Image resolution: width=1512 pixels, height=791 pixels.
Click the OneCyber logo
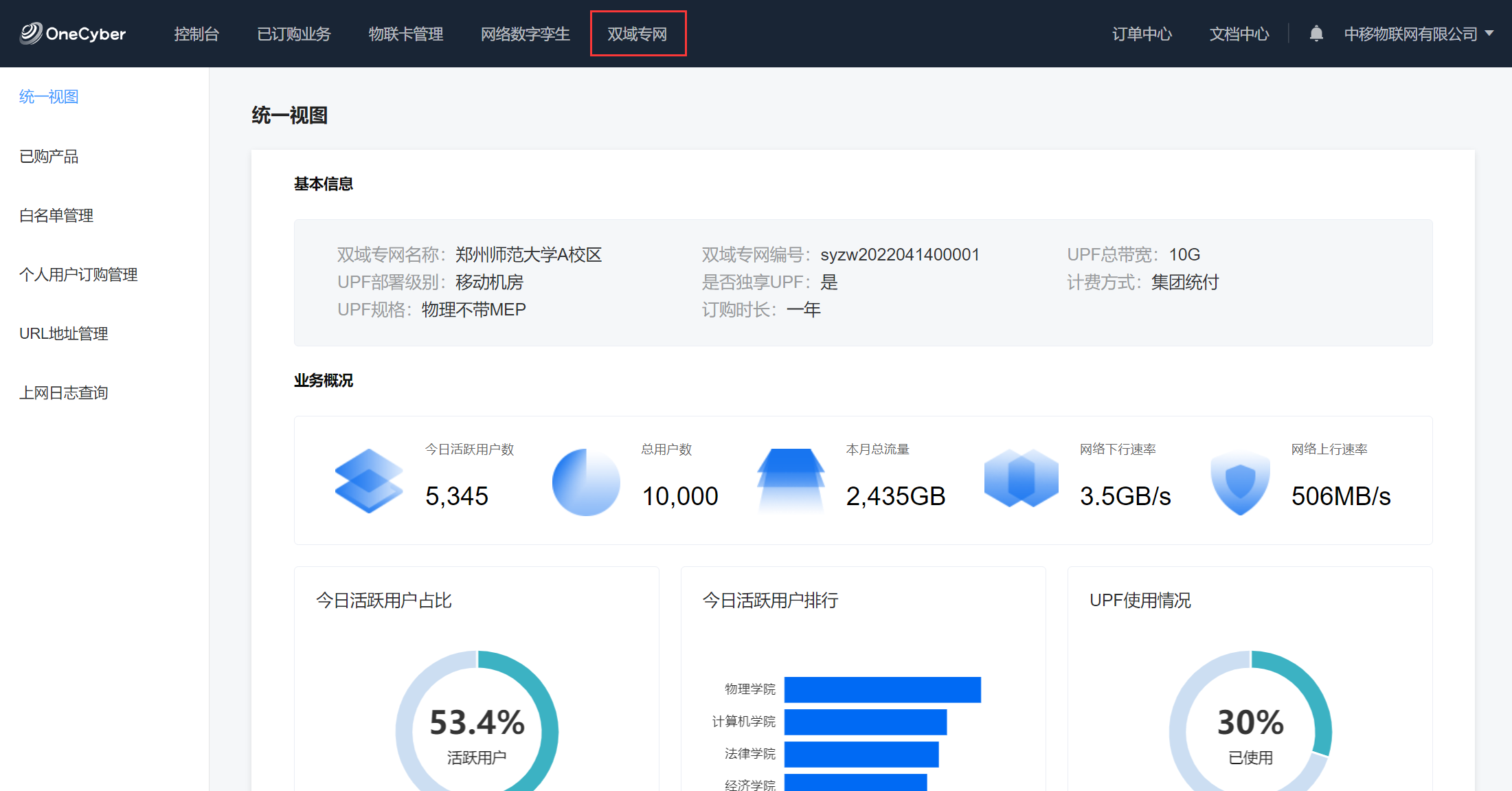(73, 34)
